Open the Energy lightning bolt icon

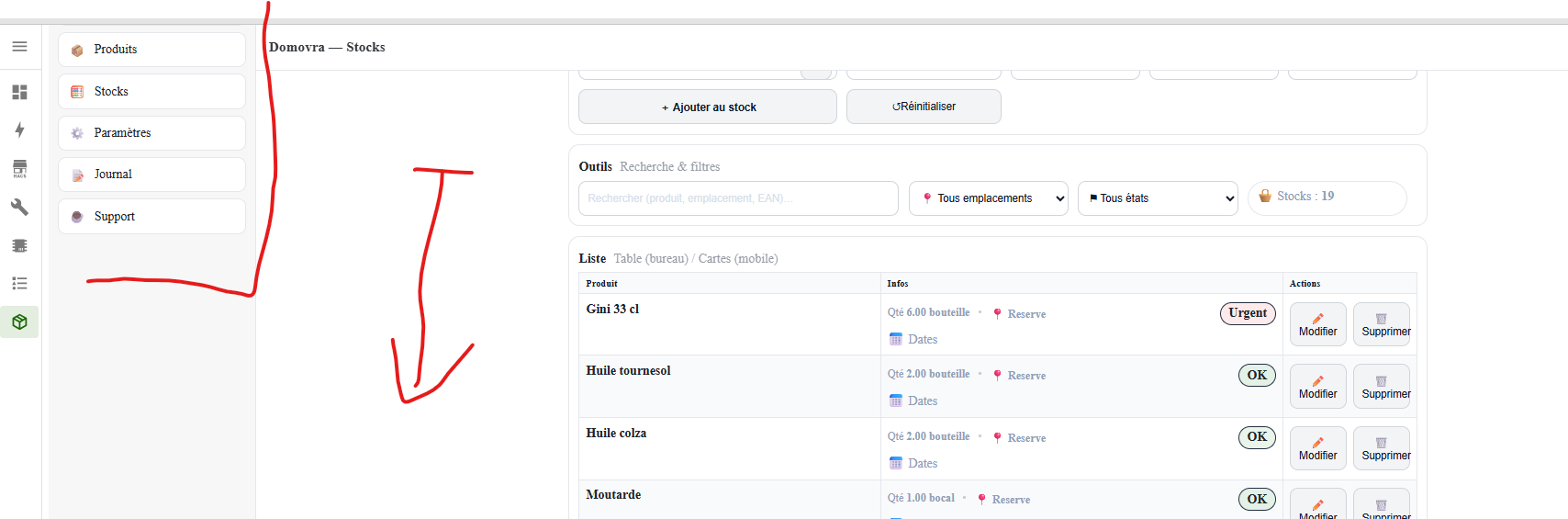(x=19, y=130)
